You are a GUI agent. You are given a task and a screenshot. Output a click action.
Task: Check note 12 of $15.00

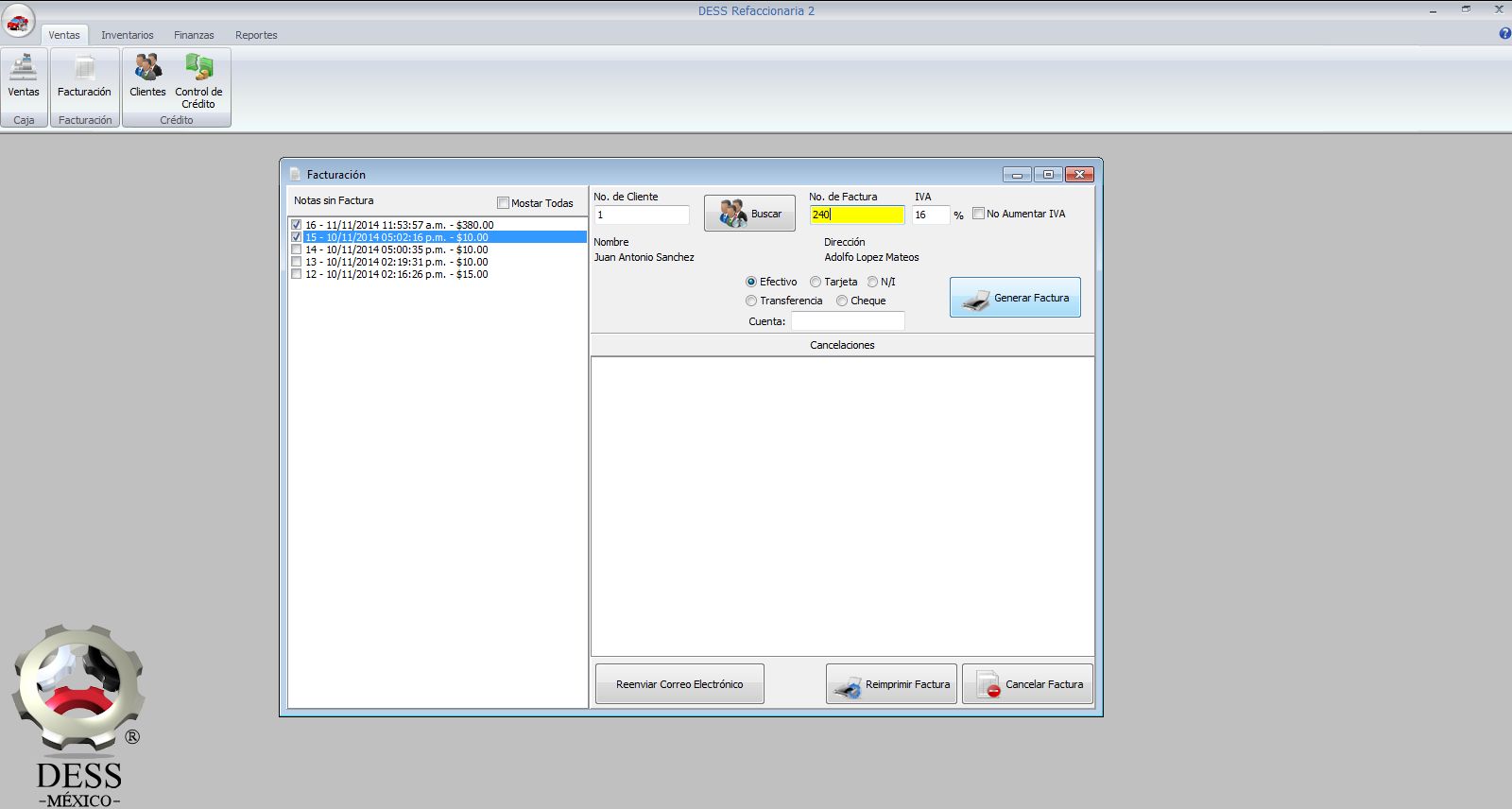[x=297, y=274]
